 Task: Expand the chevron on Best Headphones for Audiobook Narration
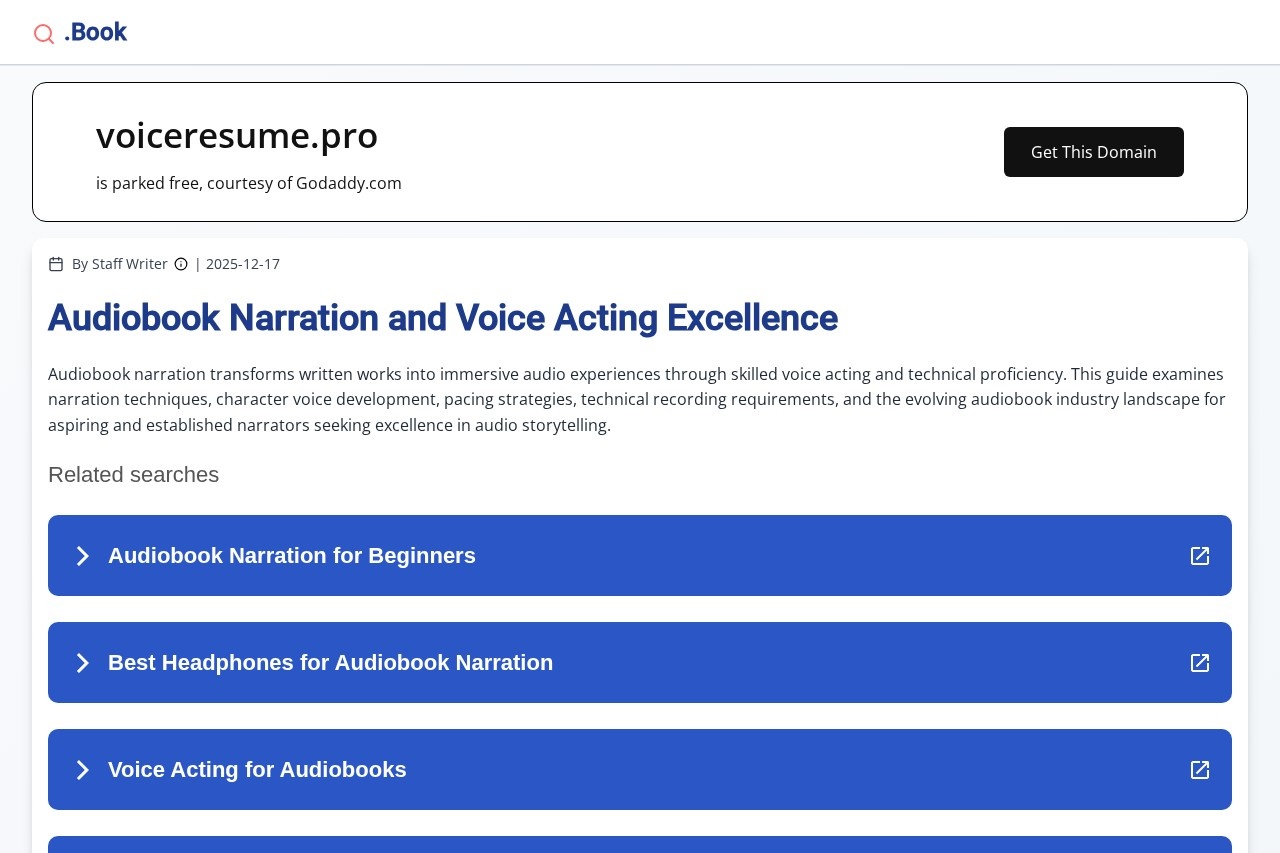click(83, 662)
